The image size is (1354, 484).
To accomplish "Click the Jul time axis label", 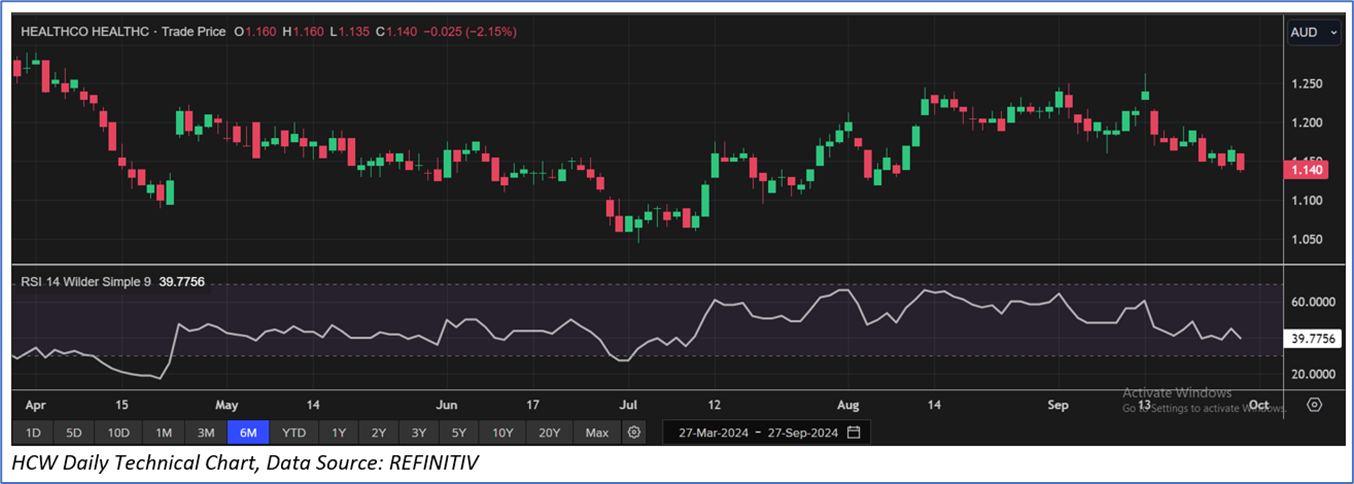I will [x=630, y=405].
